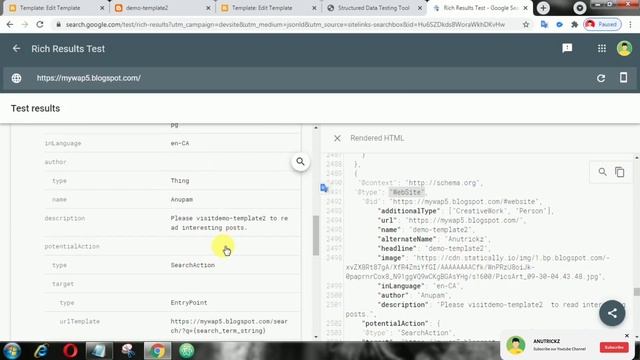Click the EntryPoint value text
The width and height of the screenshot is (640, 360).
(189, 303)
